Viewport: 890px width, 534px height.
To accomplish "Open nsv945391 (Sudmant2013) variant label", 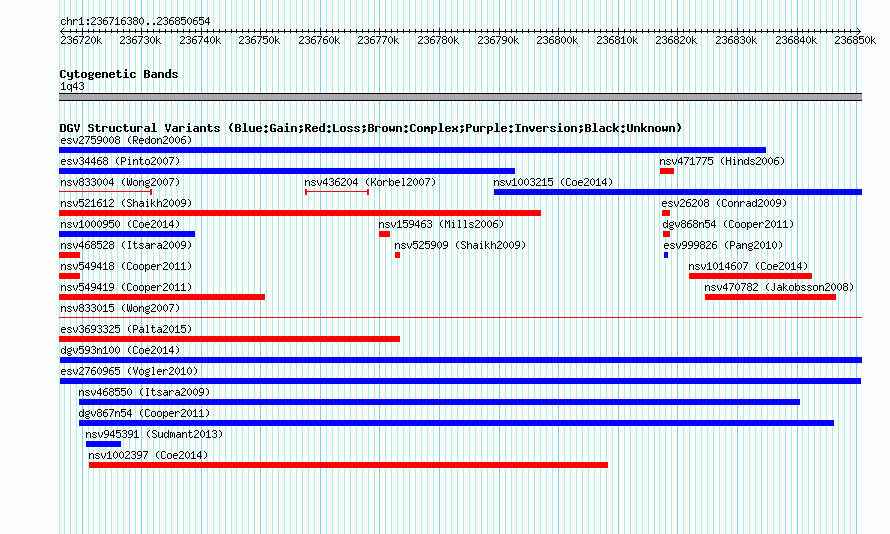I will coord(154,434).
